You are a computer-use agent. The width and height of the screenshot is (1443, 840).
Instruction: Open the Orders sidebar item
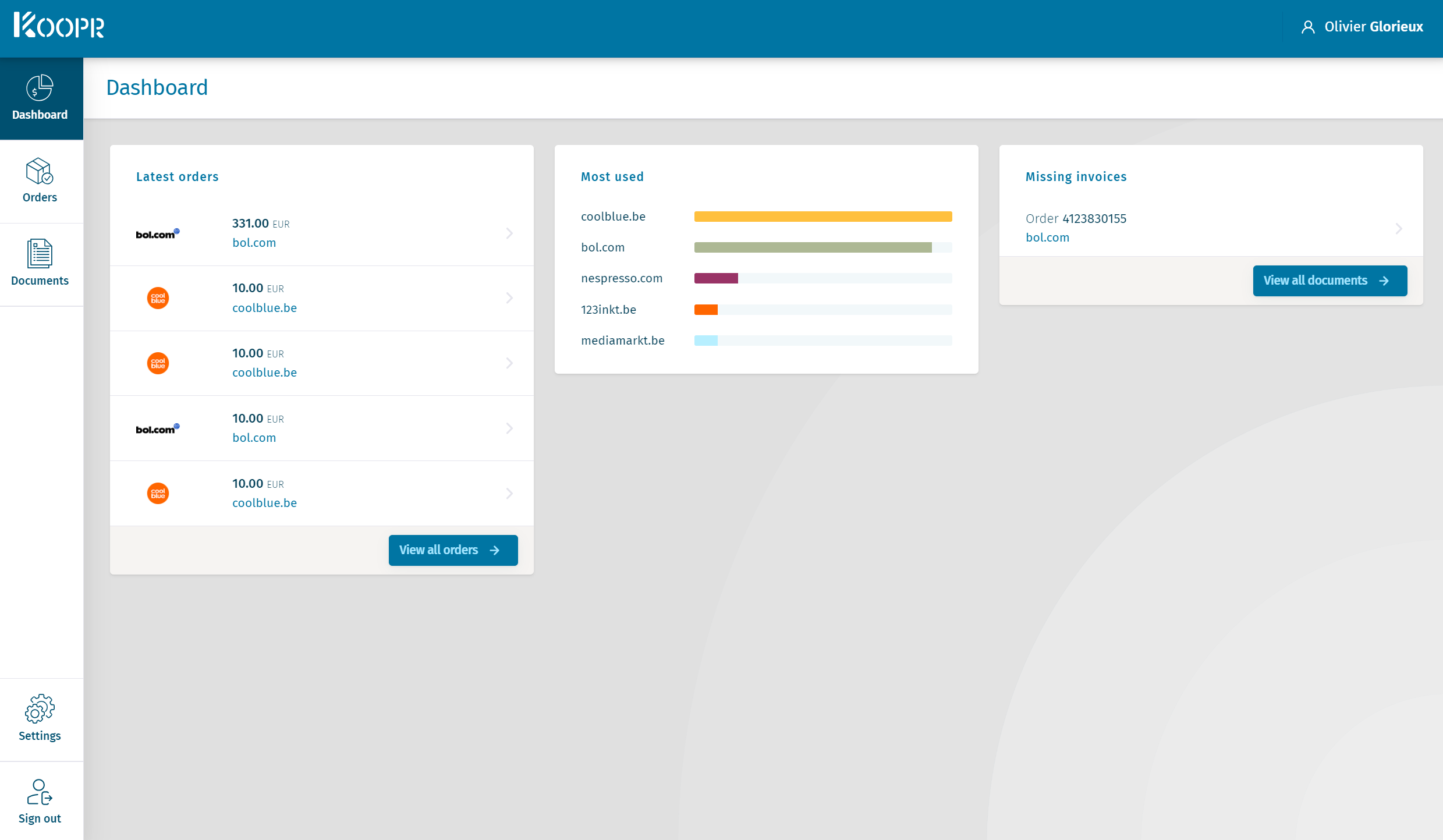pos(40,181)
